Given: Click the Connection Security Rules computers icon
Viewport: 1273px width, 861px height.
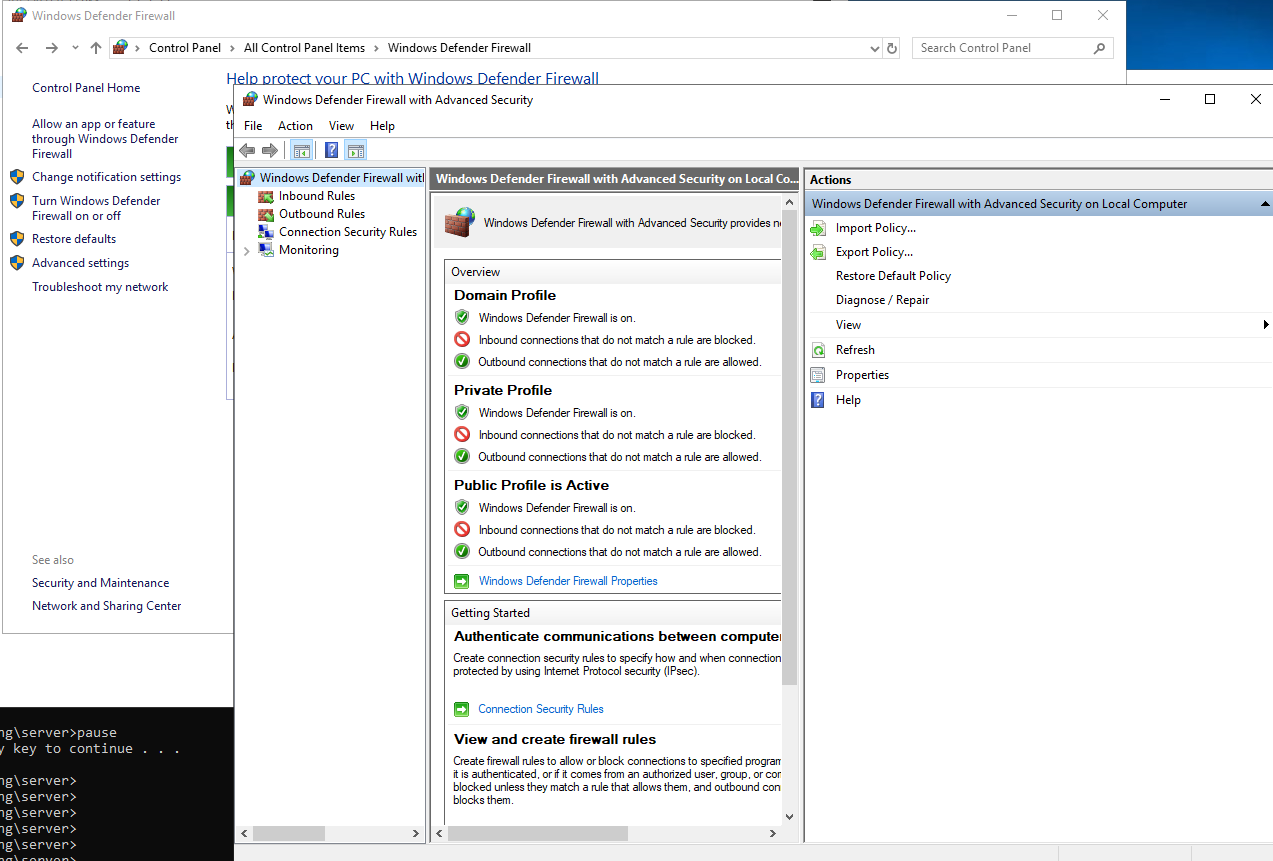Looking at the screenshot, I should tap(266, 232).
